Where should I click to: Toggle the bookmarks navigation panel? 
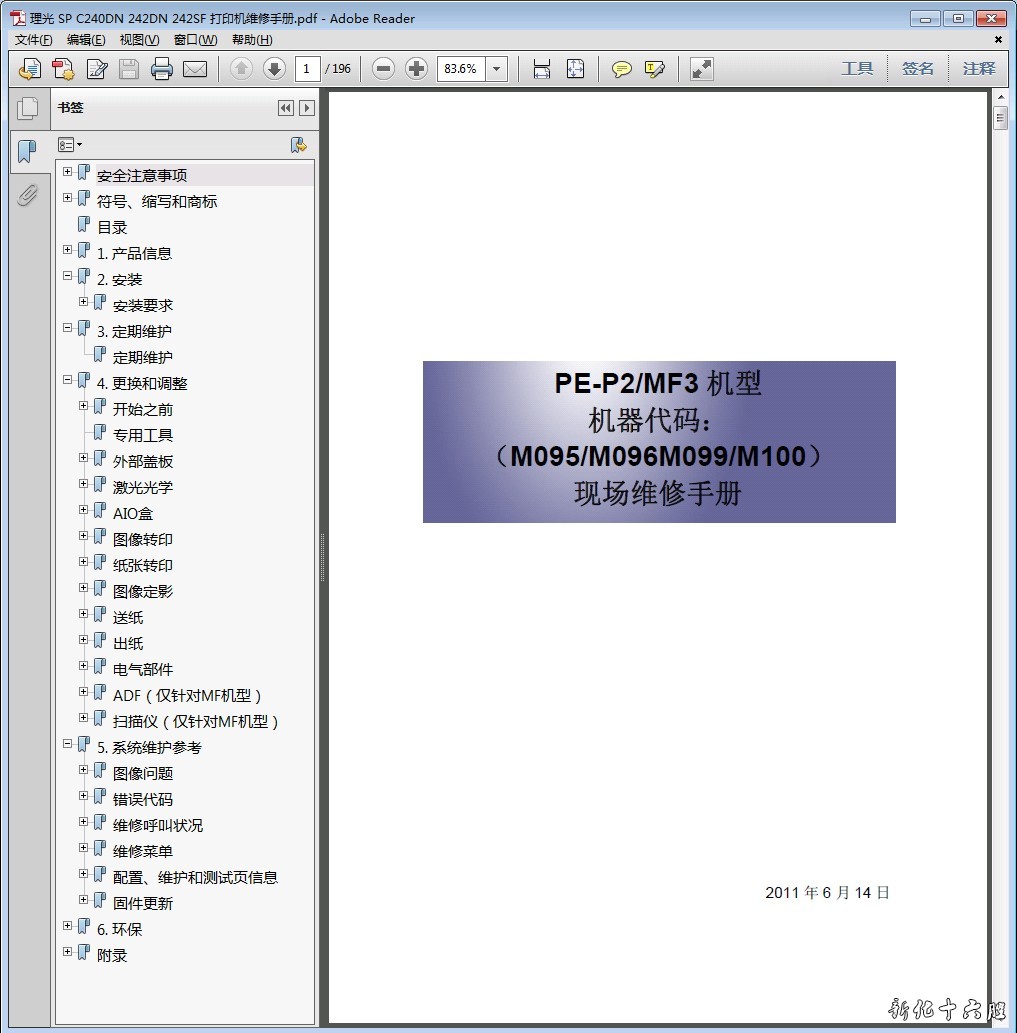(27, 152)
